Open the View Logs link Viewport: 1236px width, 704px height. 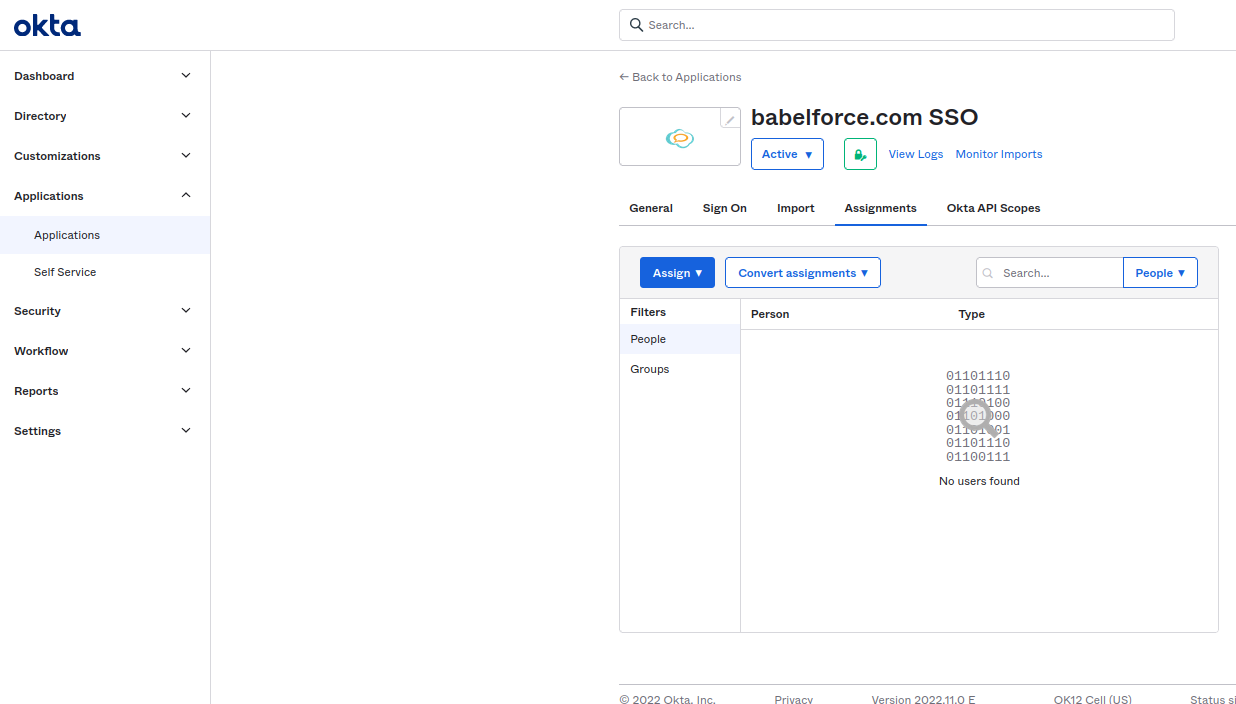pos(916,154)
